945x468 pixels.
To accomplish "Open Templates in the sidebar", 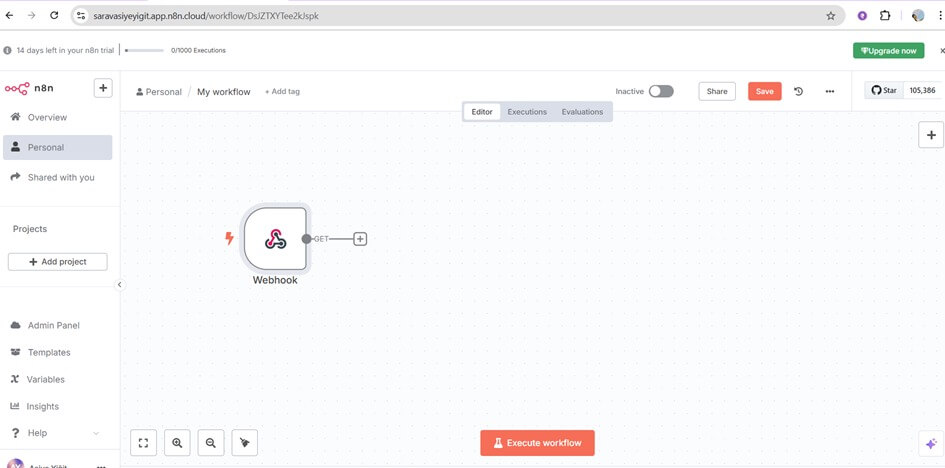I will (49, 352).
